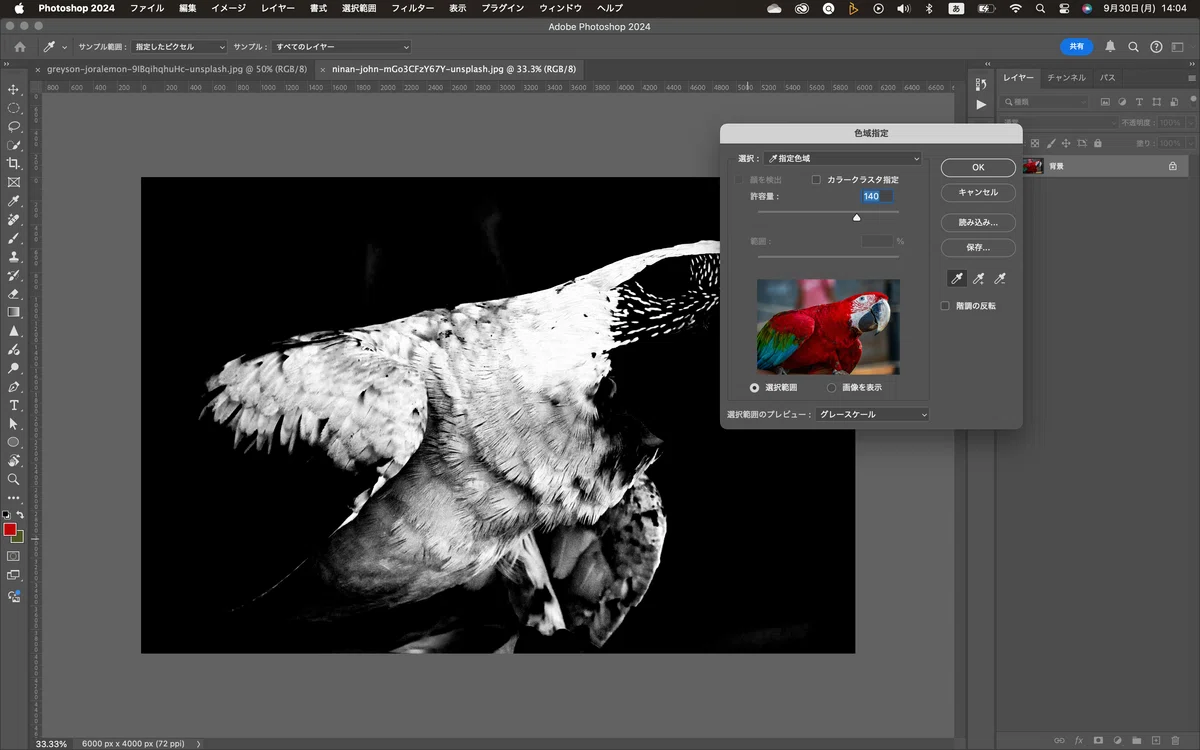The image size is (1200, 750).
Task: Click the subtract-from-sample eyedropper in dialog
Action: click(1000, 279)
